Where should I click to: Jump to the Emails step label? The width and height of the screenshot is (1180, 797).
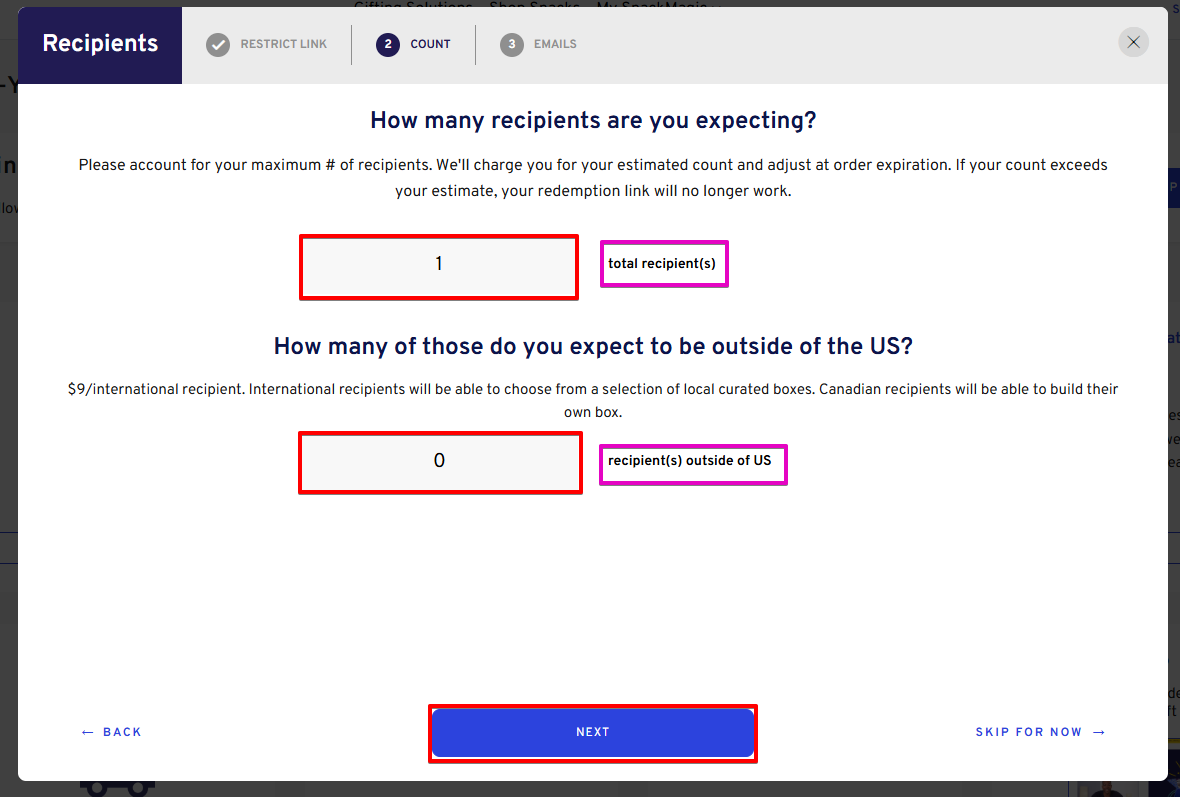coord(555,44)
